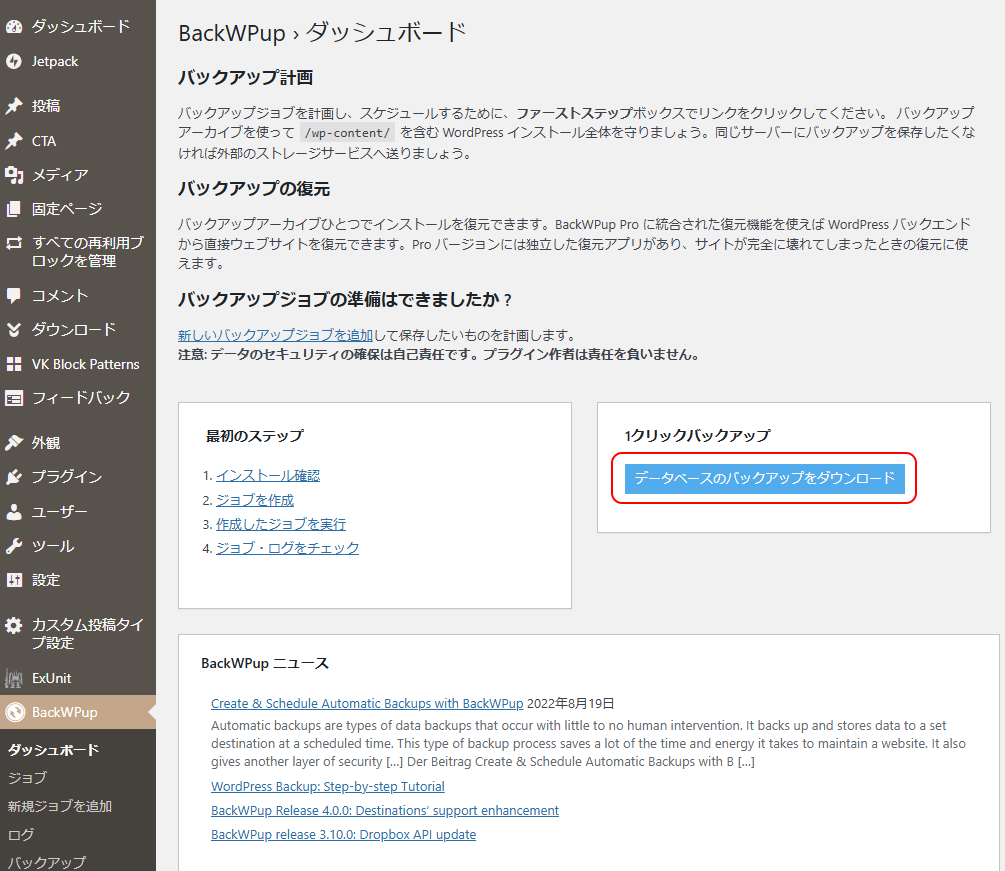Click the /wp-content/ code text

coord(347,133)
